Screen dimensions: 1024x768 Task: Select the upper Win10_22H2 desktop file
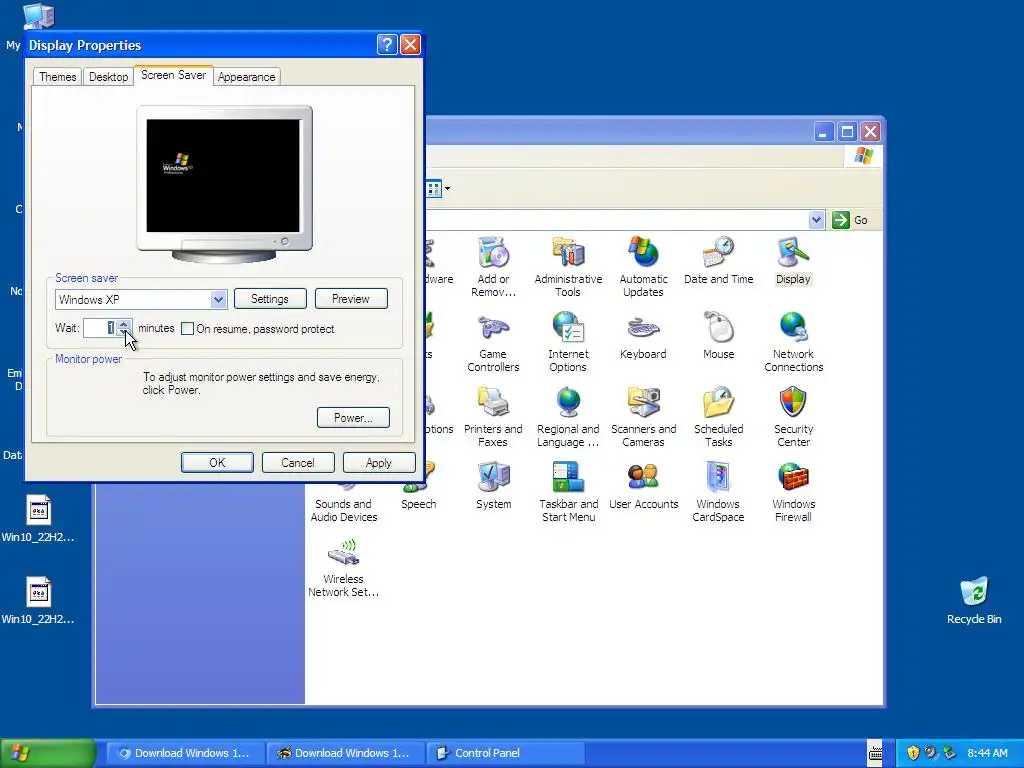tap(38, 519)
